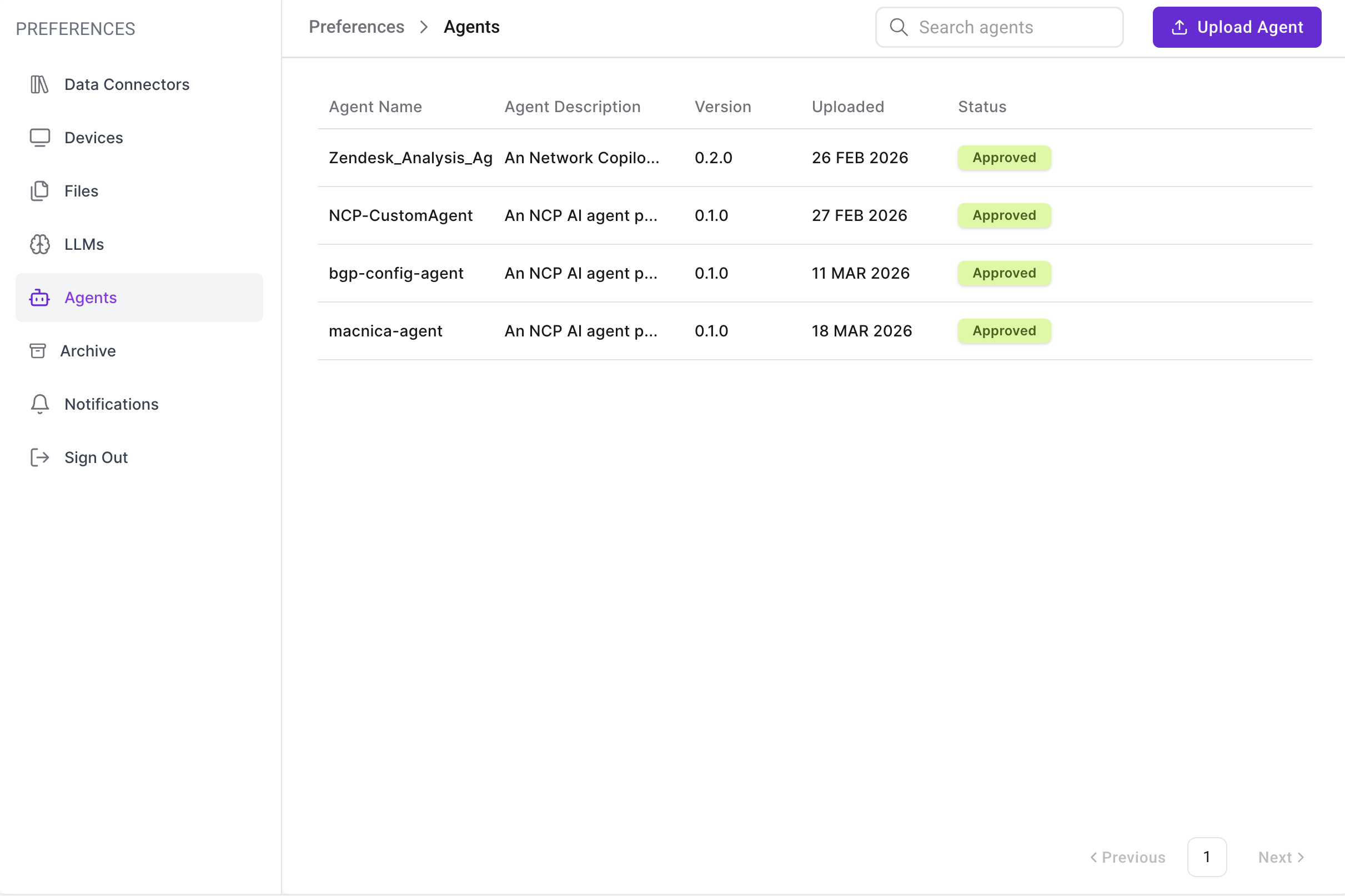The image size is (1345, 896).
Task: Select page number 1
Action: (1206, 857)
